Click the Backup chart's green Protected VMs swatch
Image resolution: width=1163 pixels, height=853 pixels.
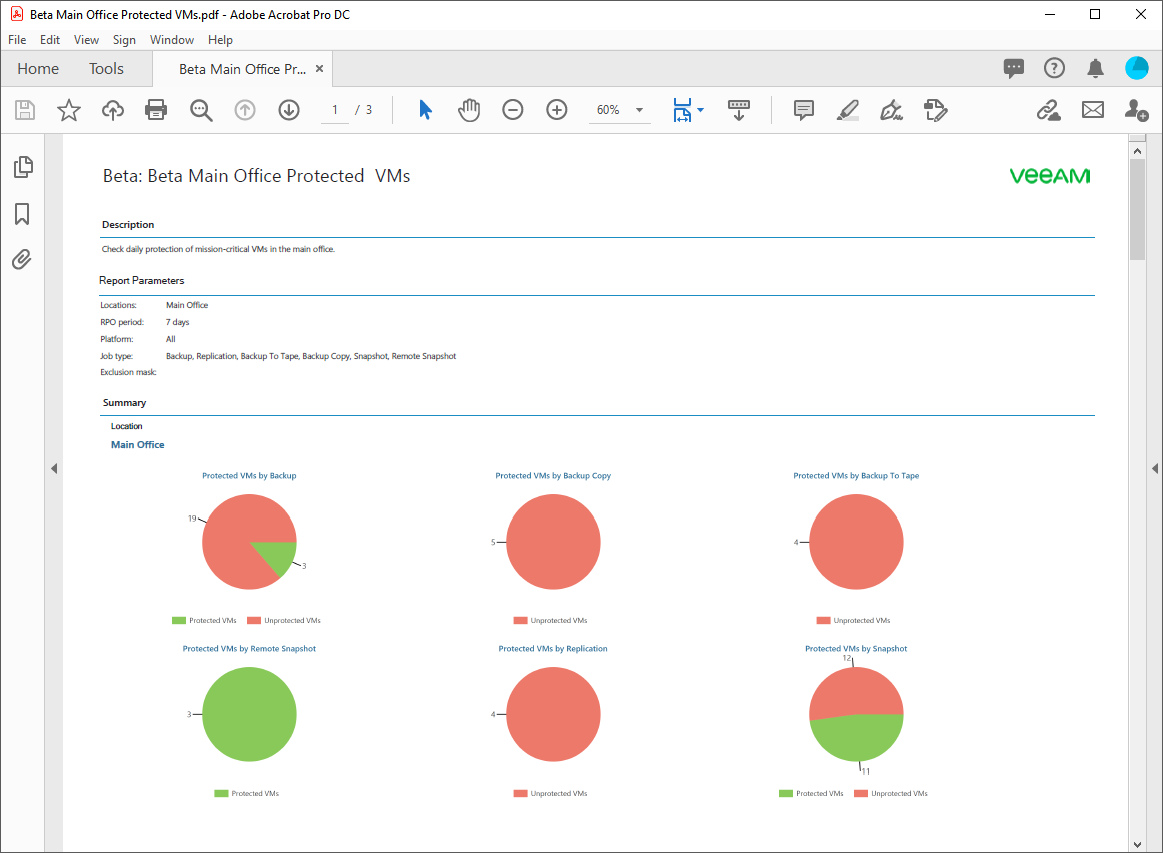179,621
